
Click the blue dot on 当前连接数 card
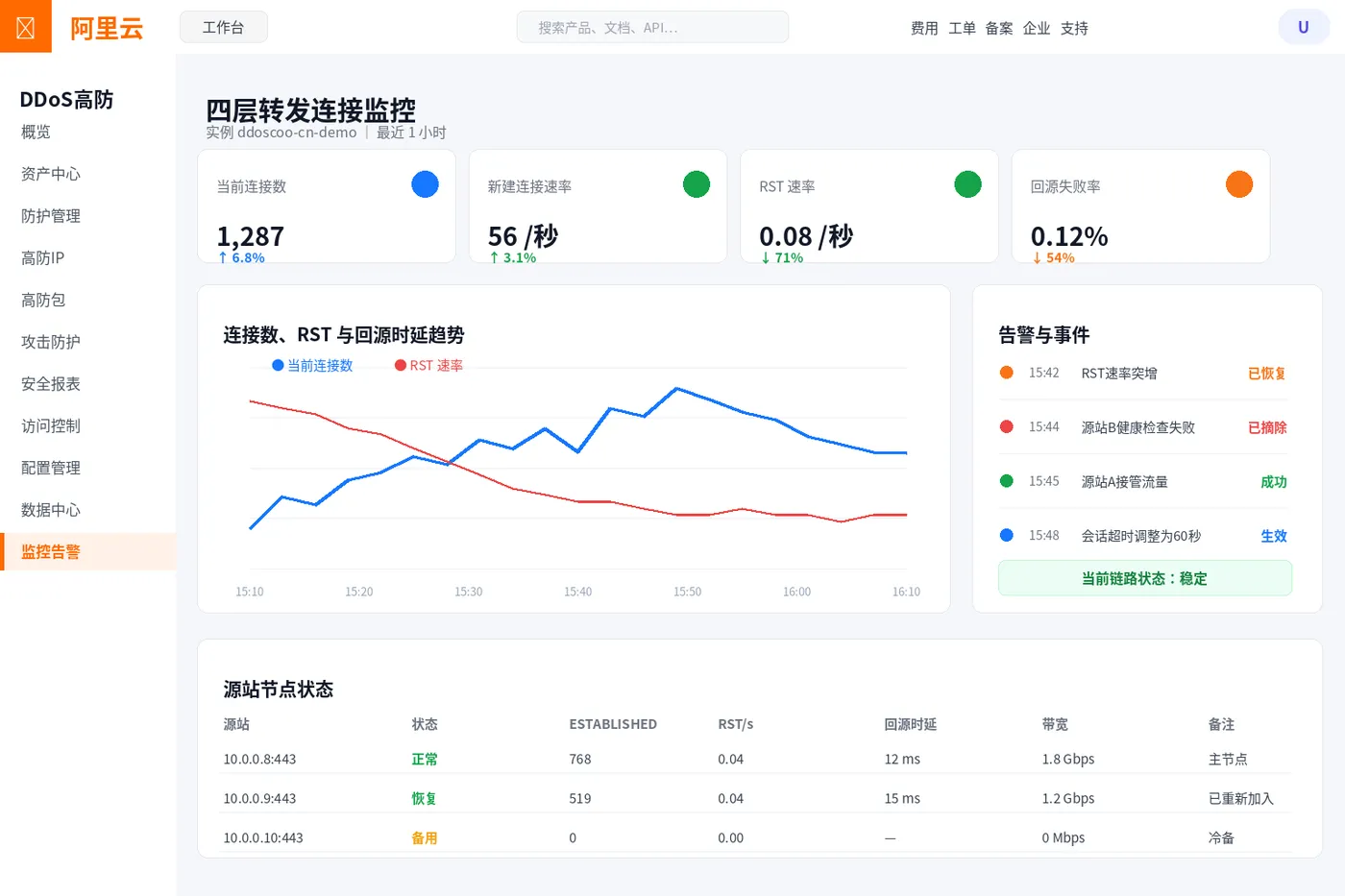[425, 184]
